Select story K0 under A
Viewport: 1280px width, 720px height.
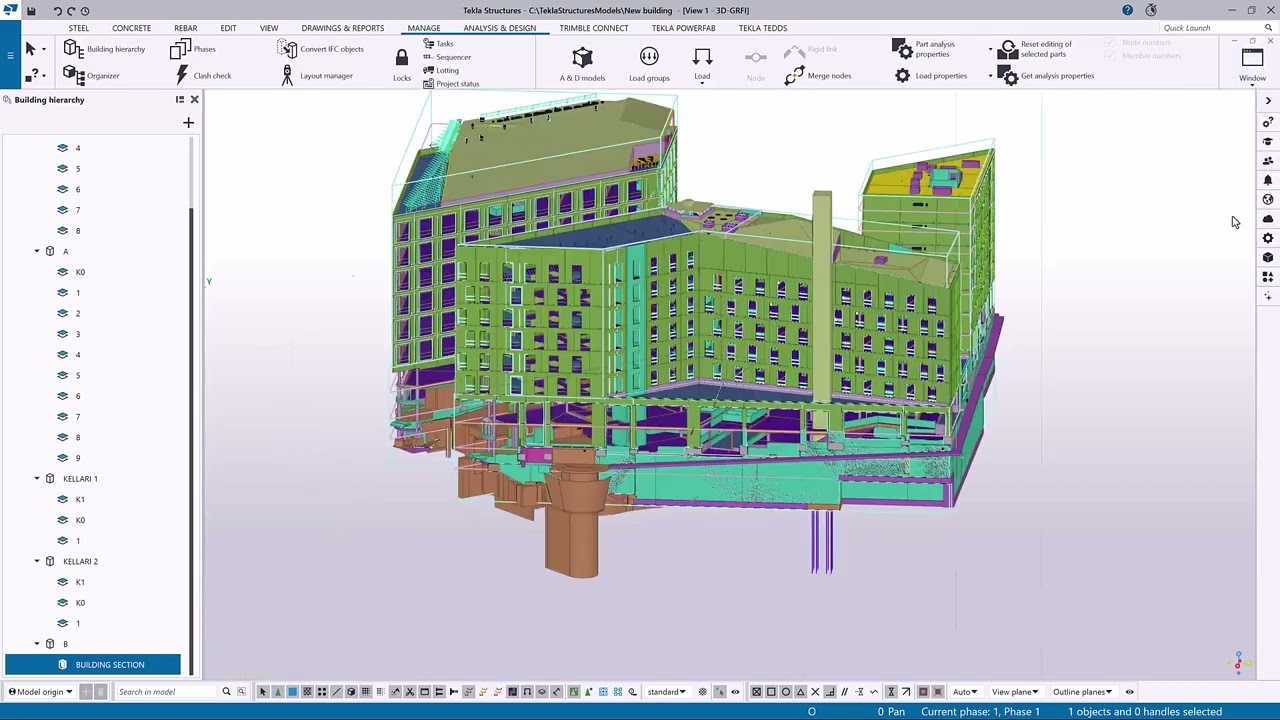80,272
